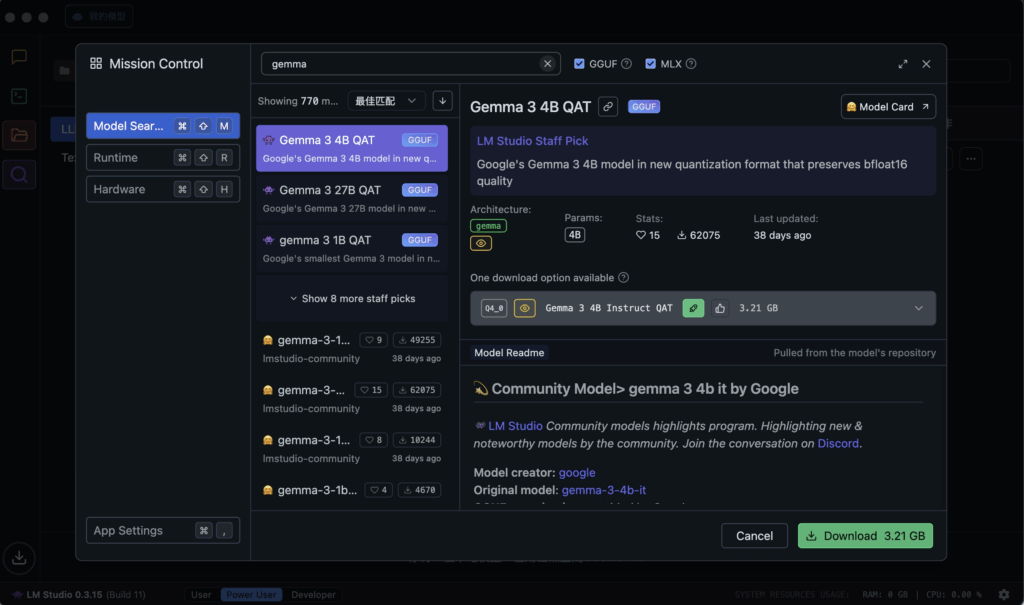Expand Gemma 3 4B Instruct QAT download option

918,308
